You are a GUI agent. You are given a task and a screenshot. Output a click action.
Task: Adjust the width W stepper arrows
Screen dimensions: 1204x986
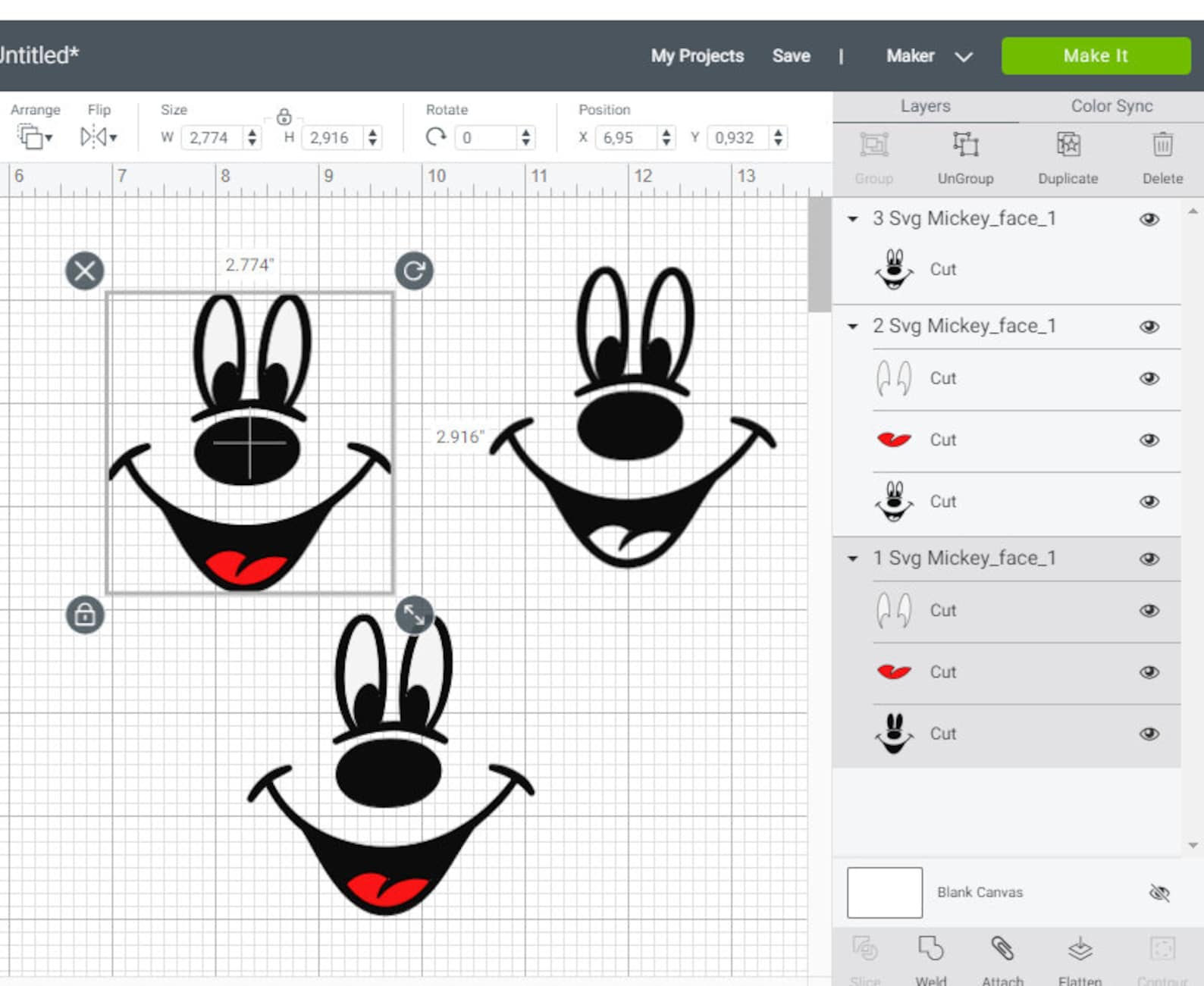[252, 137]
